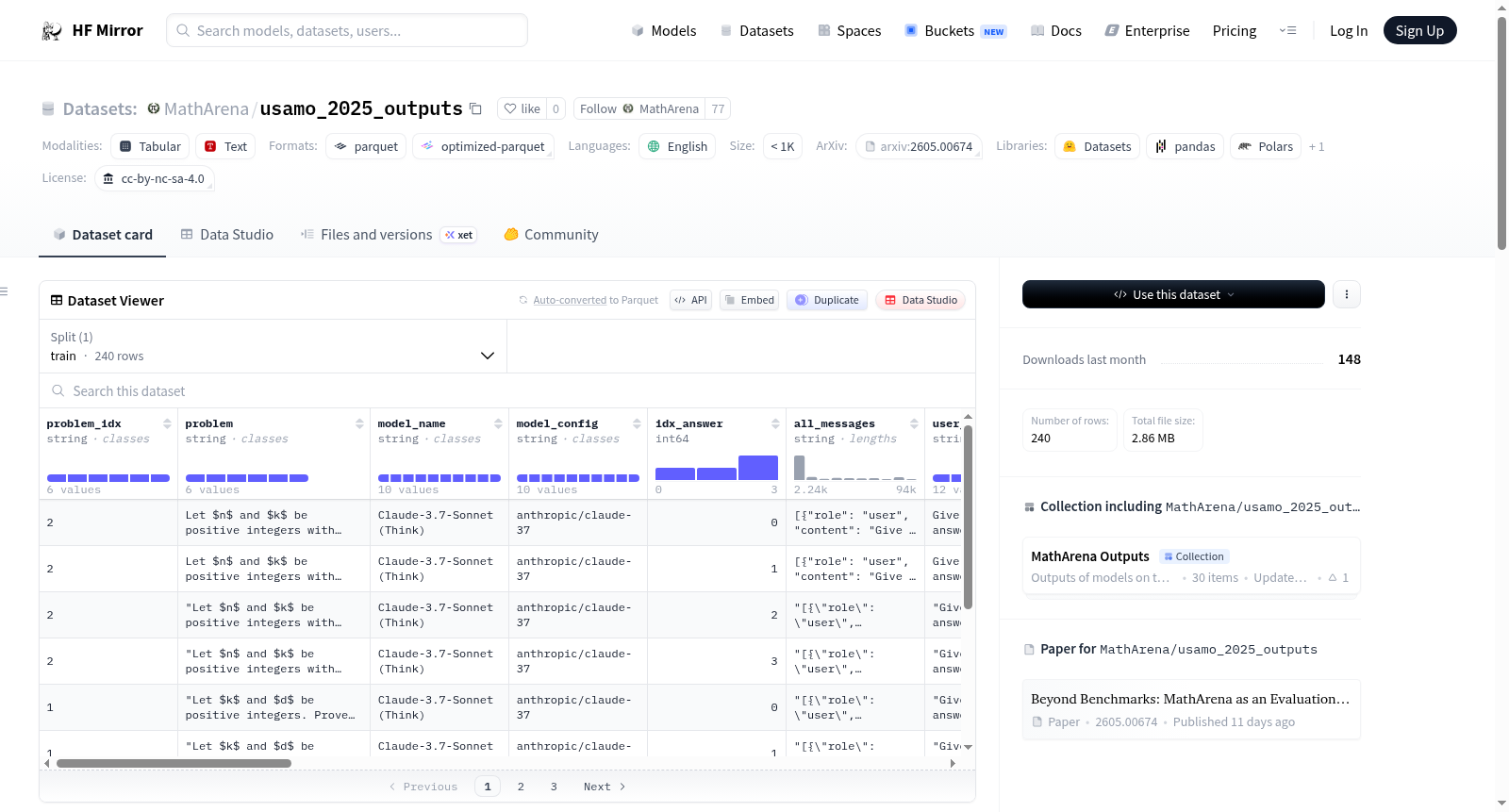Click the all_messages lengths histogram
Screen dimensions: 1509x812
(855, 468)
